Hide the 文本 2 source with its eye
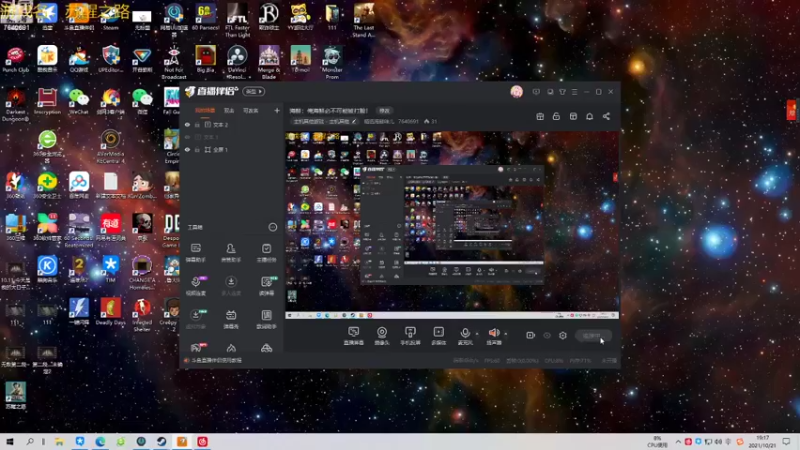The image size is (800, 450). click(187, 124)
